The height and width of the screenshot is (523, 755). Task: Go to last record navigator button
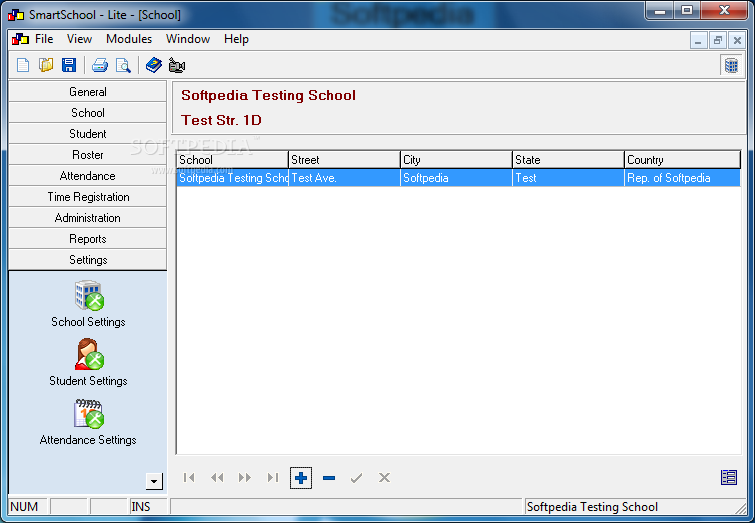pos(273,478)
